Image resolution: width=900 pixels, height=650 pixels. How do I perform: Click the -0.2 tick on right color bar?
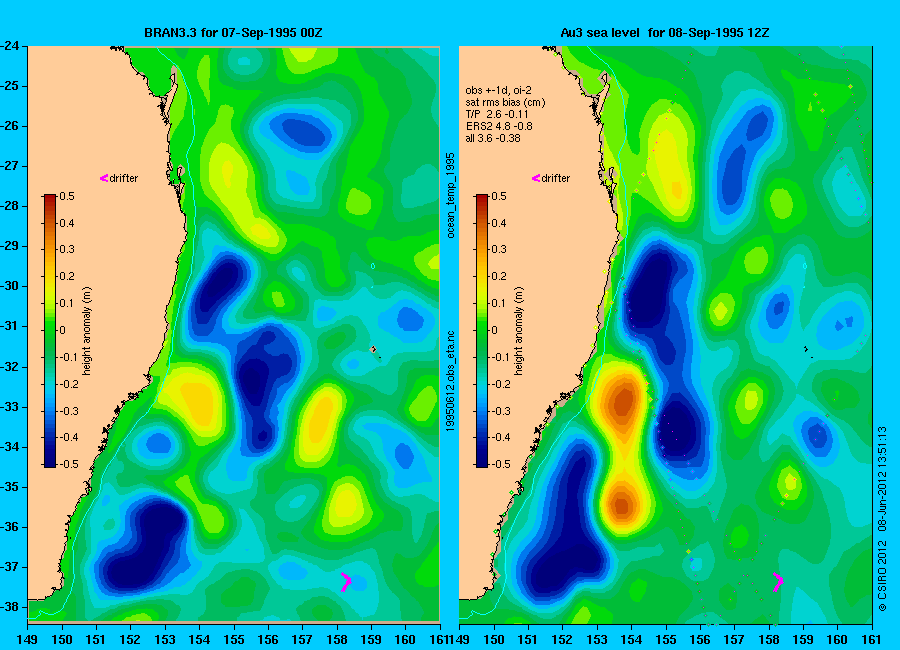[x=500, y=384]
